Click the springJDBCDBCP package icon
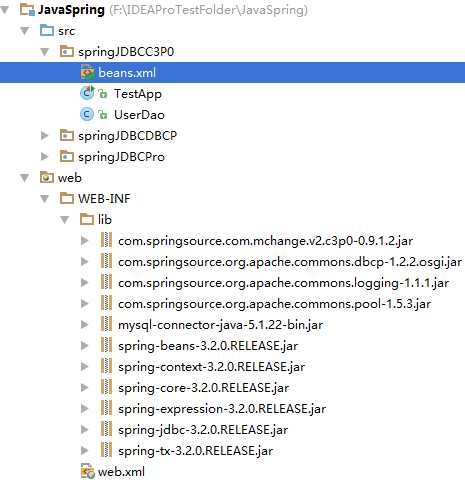The height and width of the screenshot is (480, 465). tap(67, 135)
